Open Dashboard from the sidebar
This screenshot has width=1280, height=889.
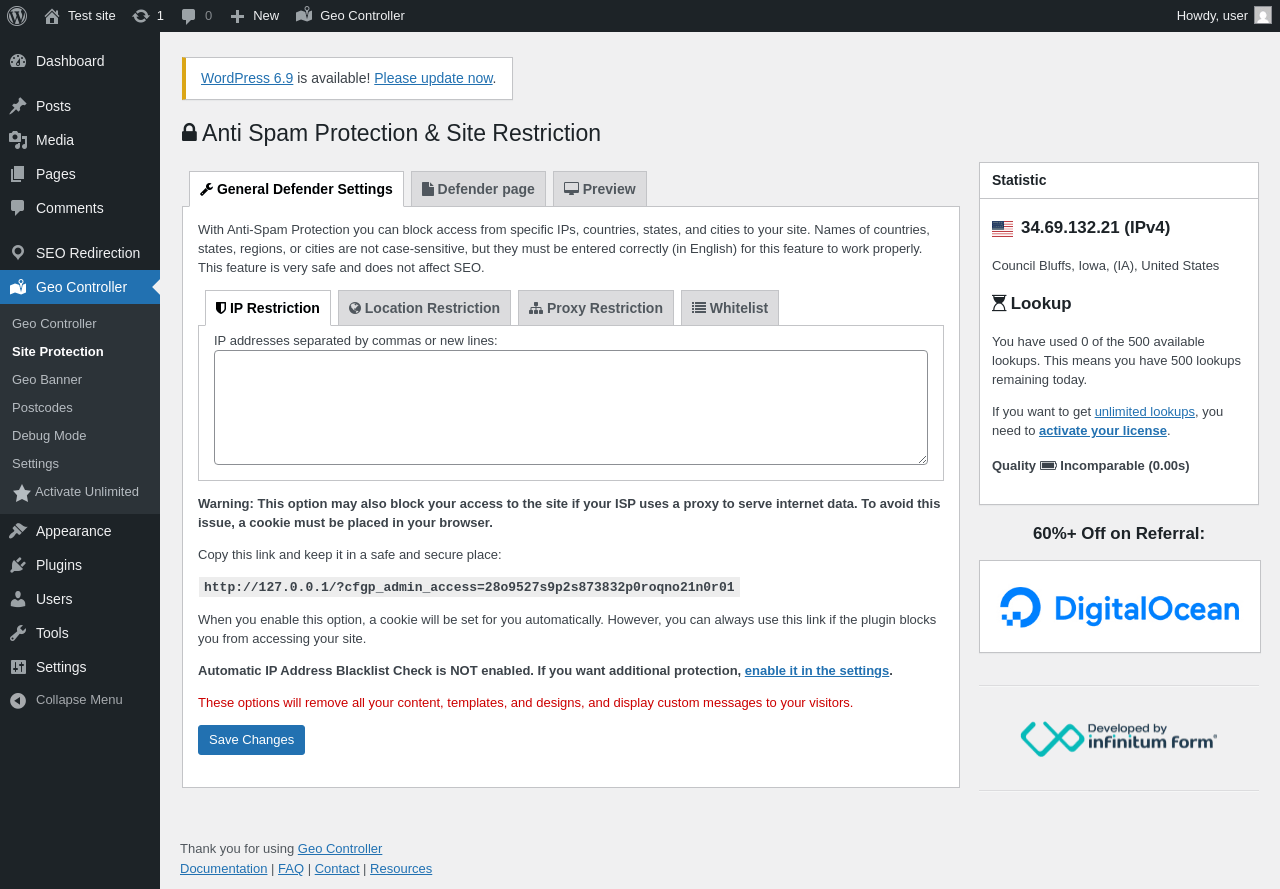70,61
